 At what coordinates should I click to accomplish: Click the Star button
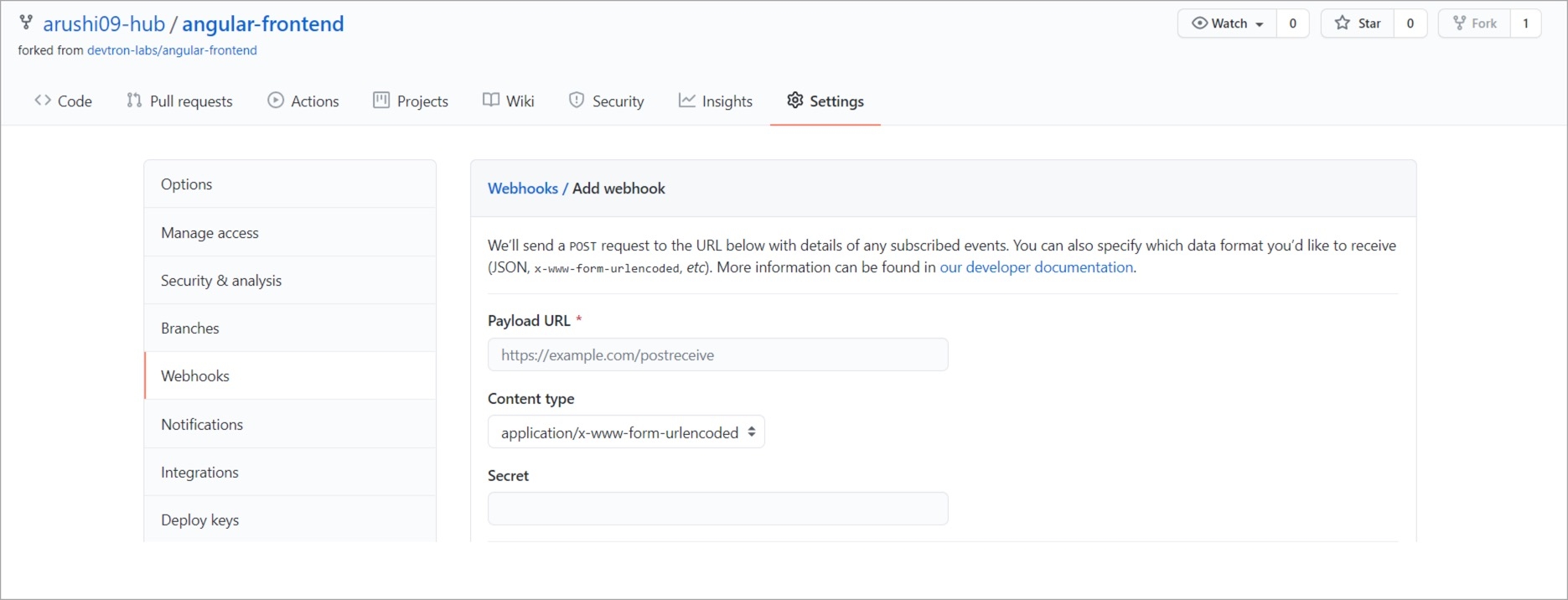pyautogui.click(x=1358, y=23)
